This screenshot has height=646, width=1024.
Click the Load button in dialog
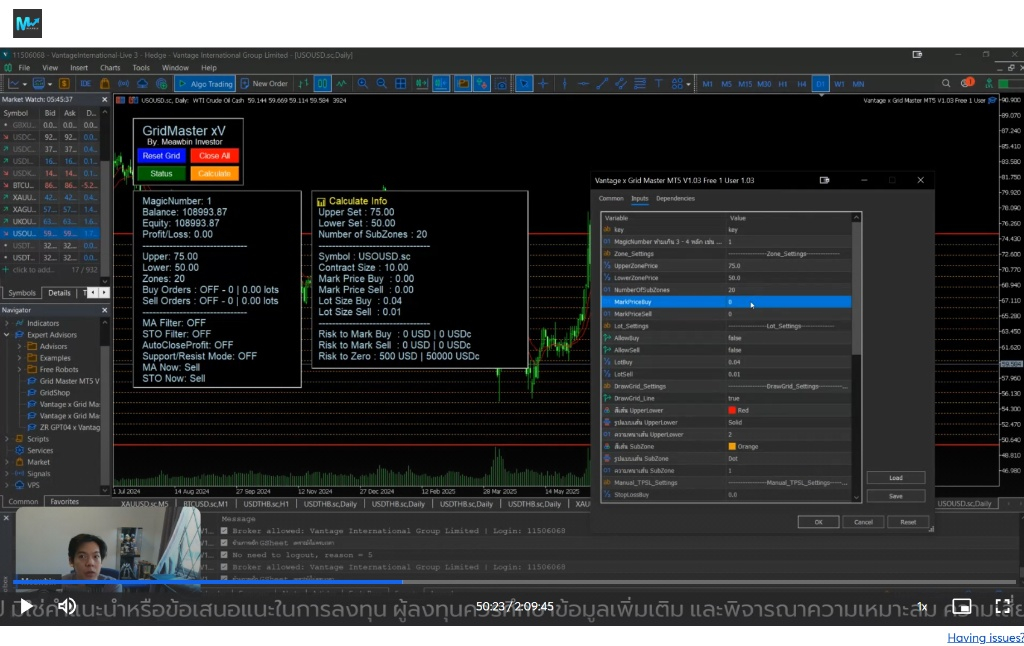tap(895, 478)
